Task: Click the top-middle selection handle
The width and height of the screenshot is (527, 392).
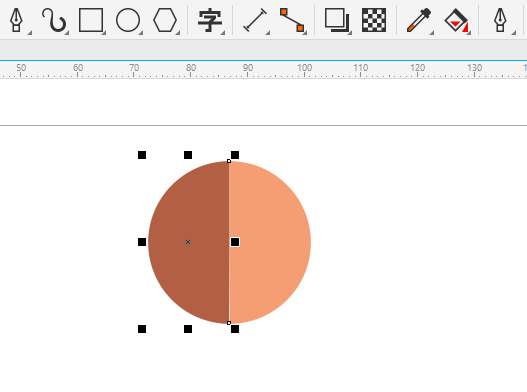Action: coord(188,155)
